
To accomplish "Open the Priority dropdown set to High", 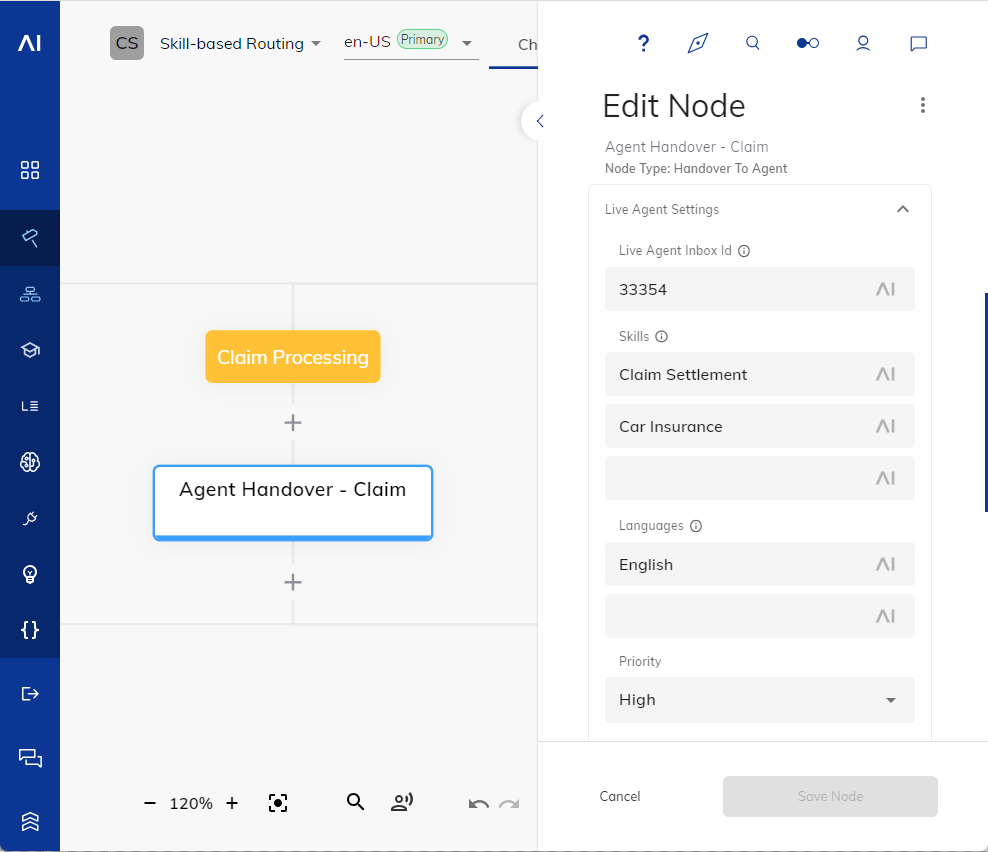I will pos(759,700).
